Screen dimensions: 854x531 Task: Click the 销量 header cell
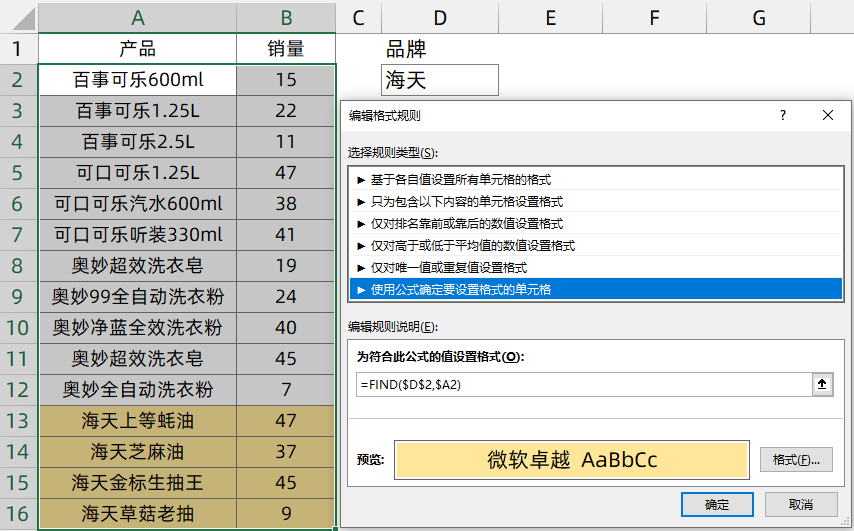(286, 49)
